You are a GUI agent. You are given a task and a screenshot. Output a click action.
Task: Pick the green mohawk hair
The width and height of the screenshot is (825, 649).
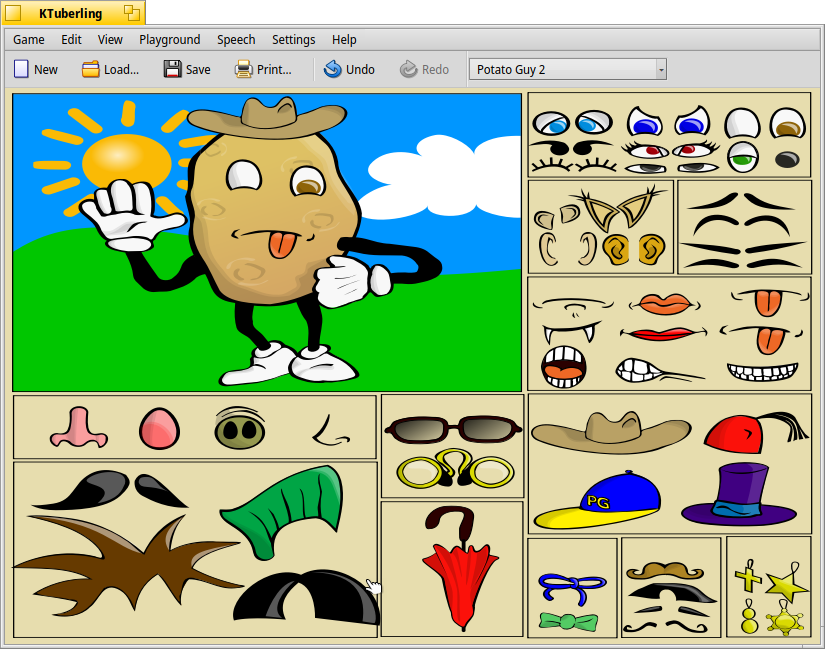[283, 512]
